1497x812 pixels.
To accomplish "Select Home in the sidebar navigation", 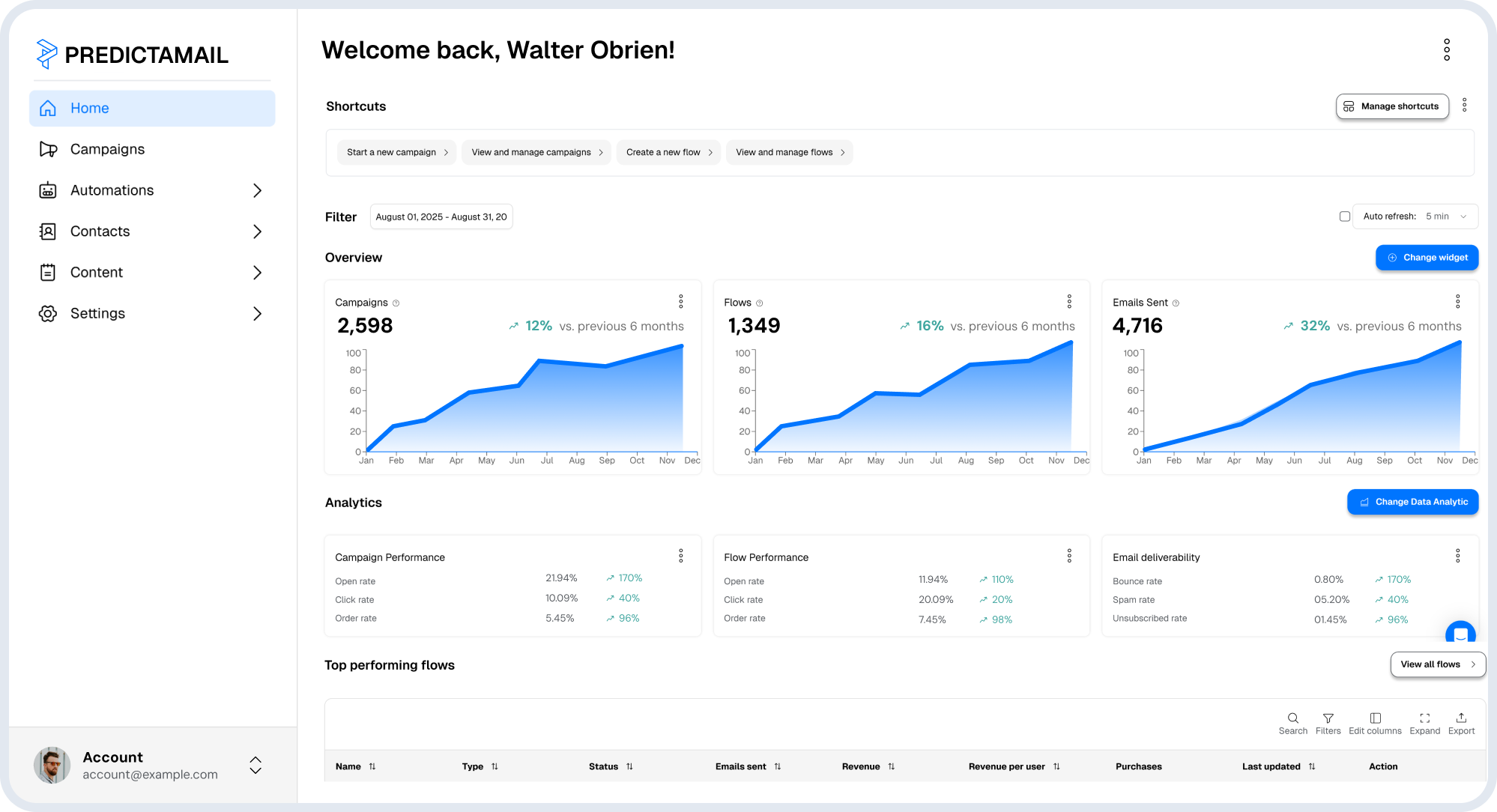I will [89, 108].
